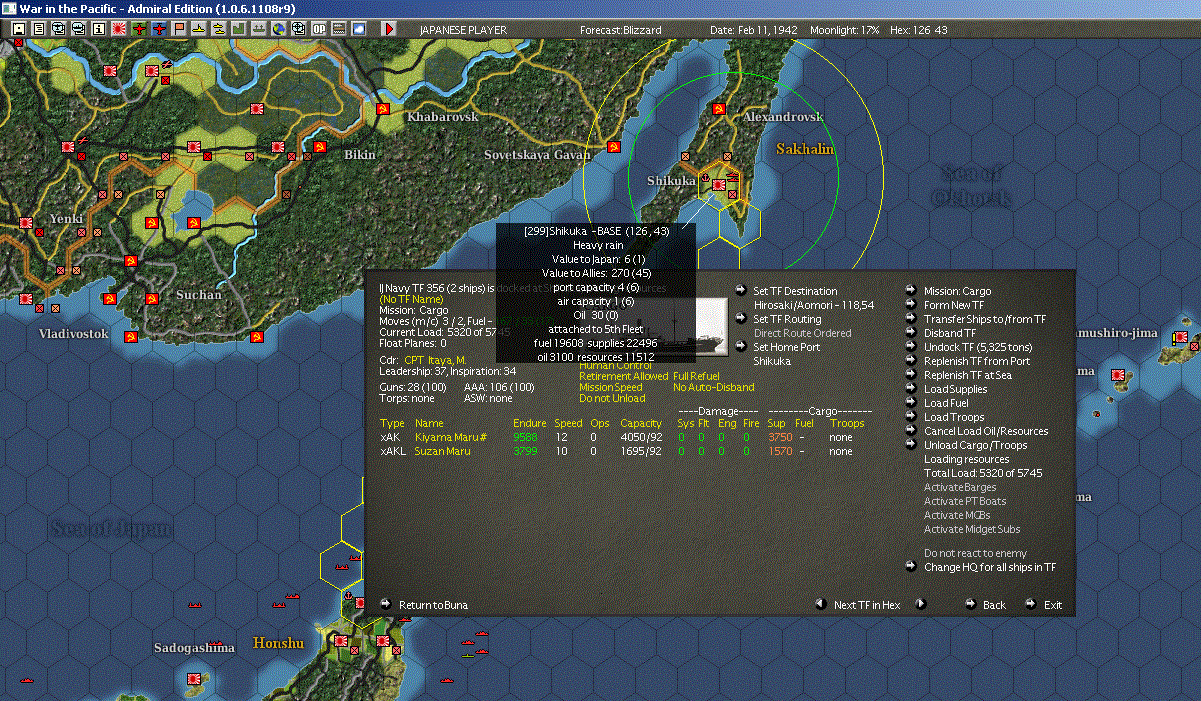Click the Do not react to enemy option

[x=975, y=553]
